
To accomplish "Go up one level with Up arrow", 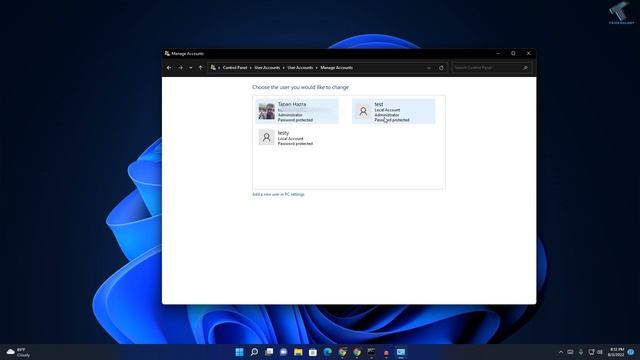I will 200,68.
